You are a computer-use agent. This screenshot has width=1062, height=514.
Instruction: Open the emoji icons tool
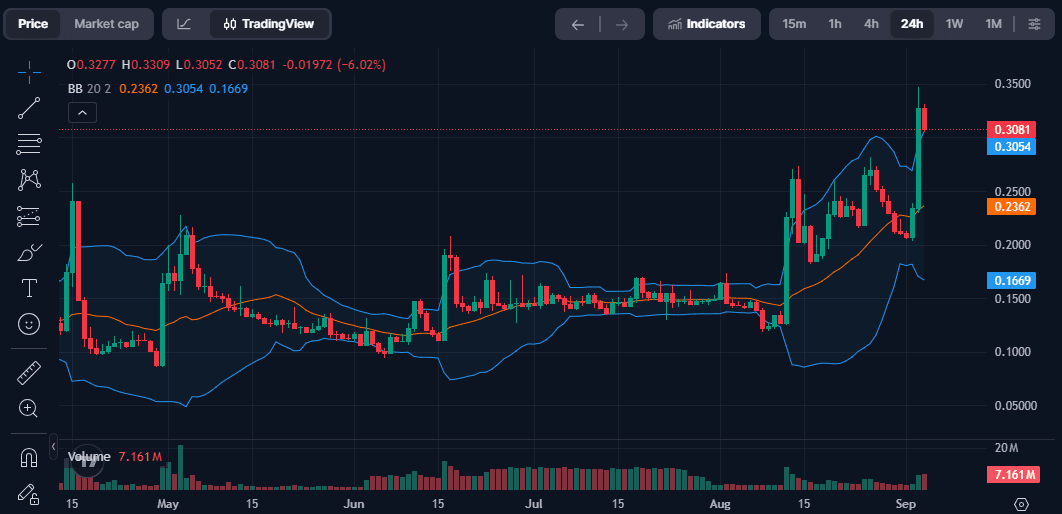point(29,324)
